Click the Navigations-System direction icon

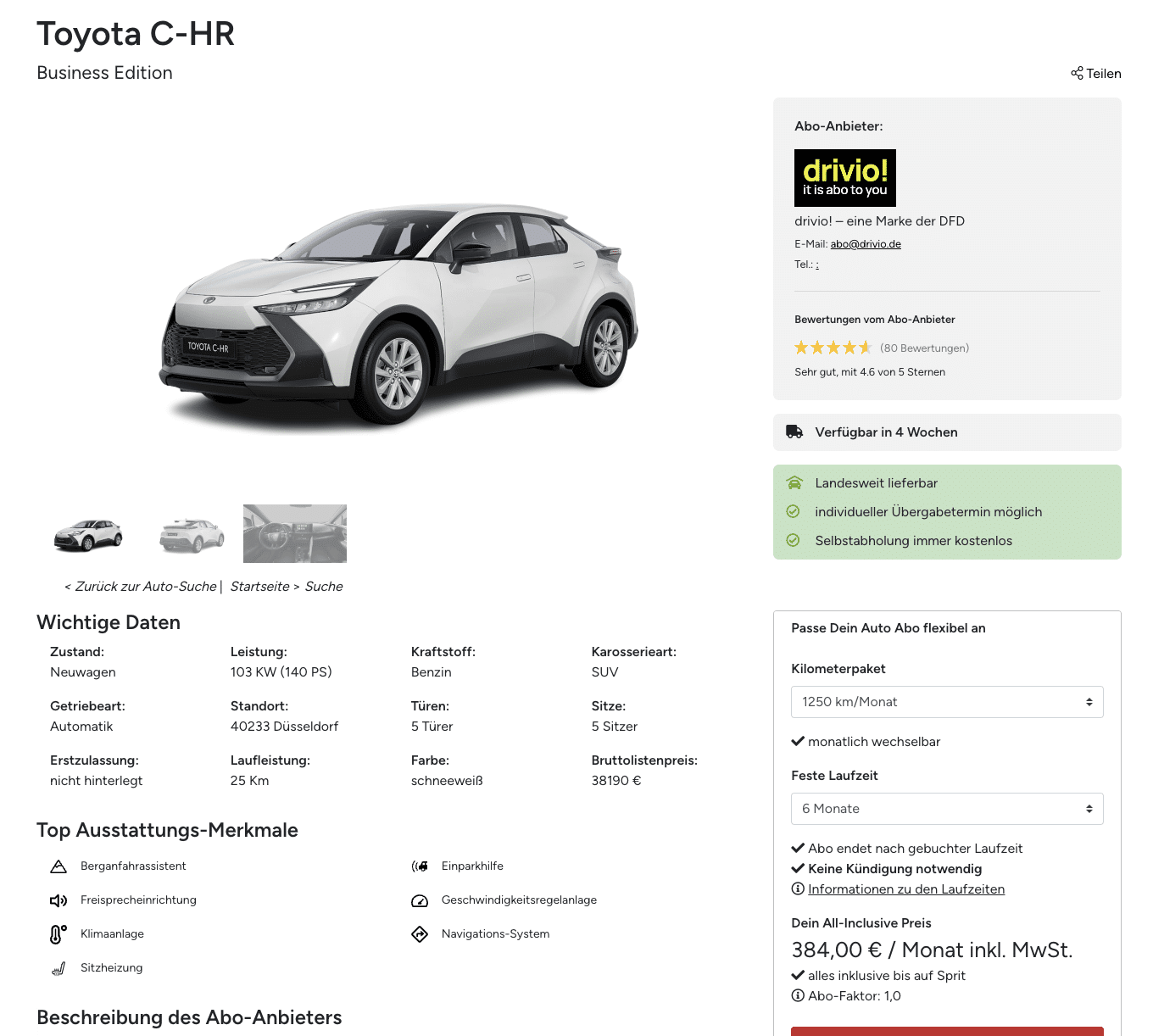pyautogui.click(x=420, y=934)
